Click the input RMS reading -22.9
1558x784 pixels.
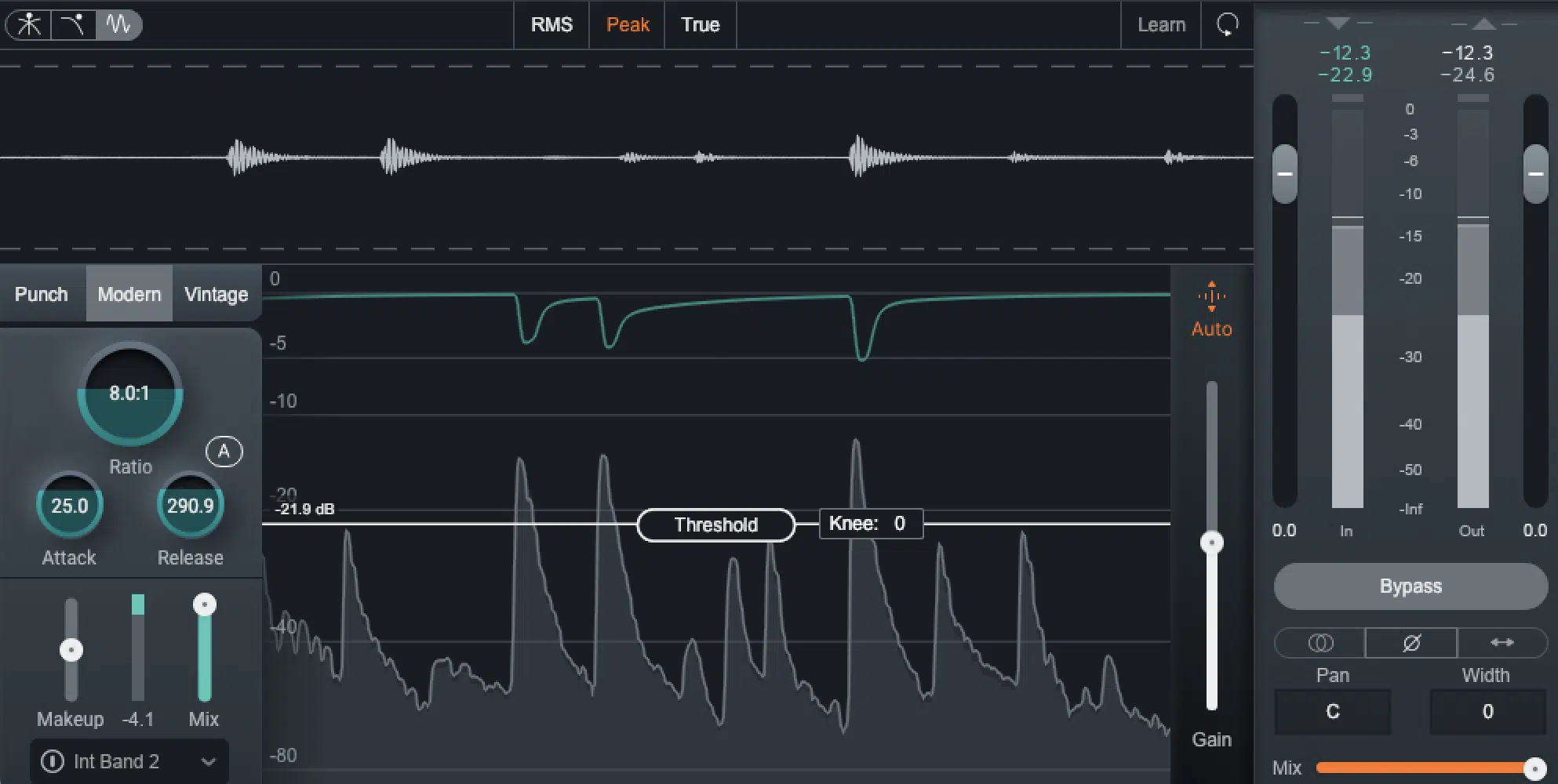click(1345, 74)
